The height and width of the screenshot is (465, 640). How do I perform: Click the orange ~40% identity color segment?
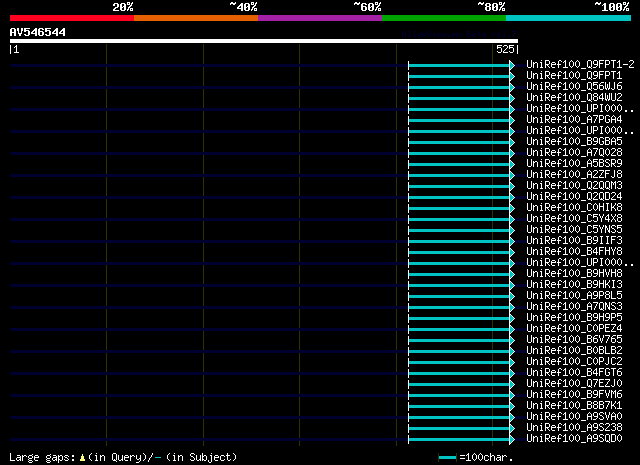tap(196, 18)
